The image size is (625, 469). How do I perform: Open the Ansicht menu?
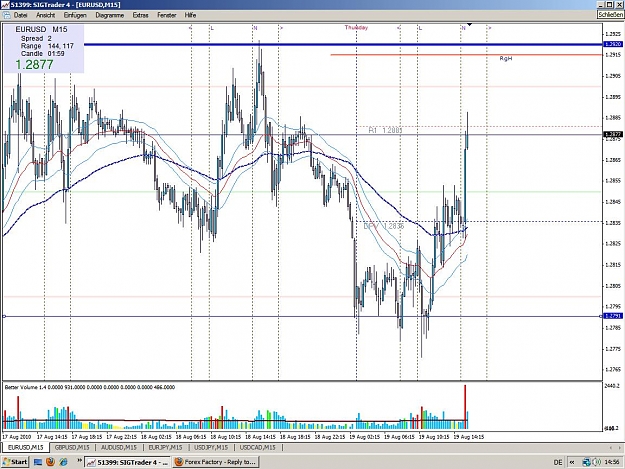pyautogui.click(x=45, y=15)
